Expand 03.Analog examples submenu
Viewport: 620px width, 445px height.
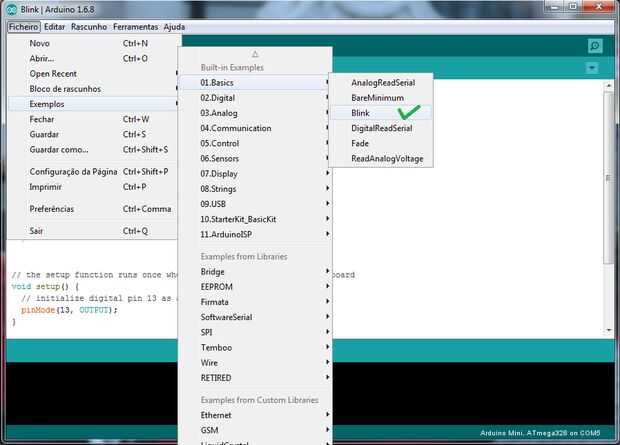tap(255, 113)
